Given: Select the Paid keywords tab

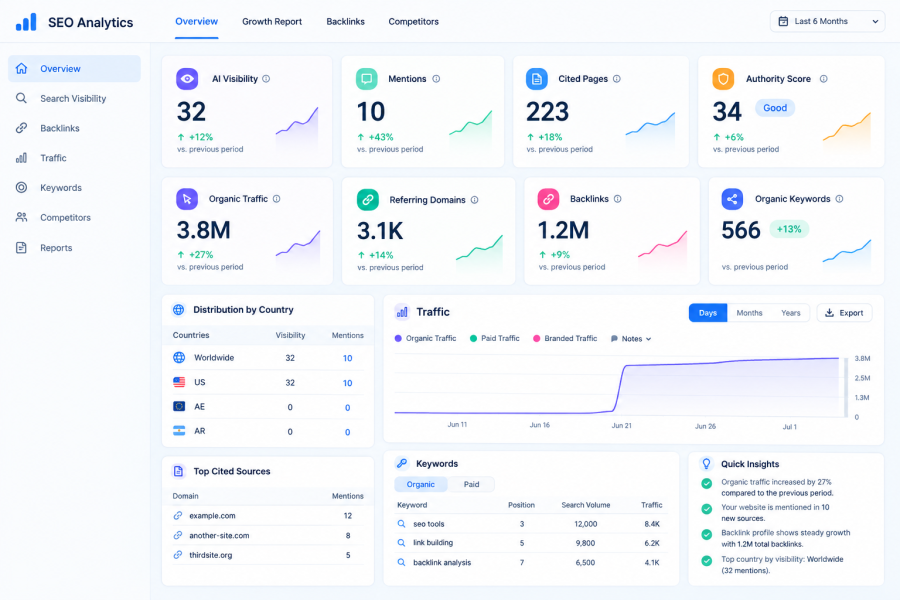Looking at the screenshot, I should coord(471,485).
